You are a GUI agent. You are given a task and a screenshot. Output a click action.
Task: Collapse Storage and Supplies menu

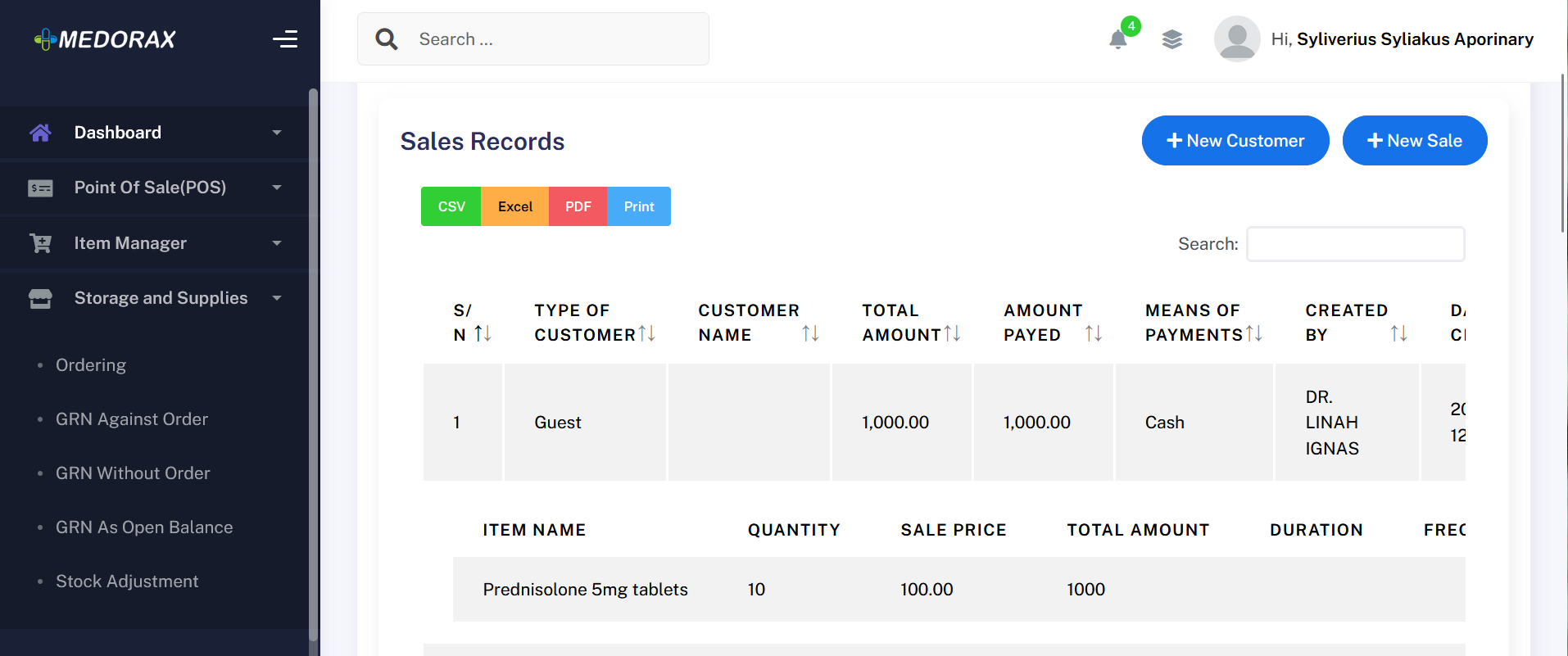click(156, 298)
